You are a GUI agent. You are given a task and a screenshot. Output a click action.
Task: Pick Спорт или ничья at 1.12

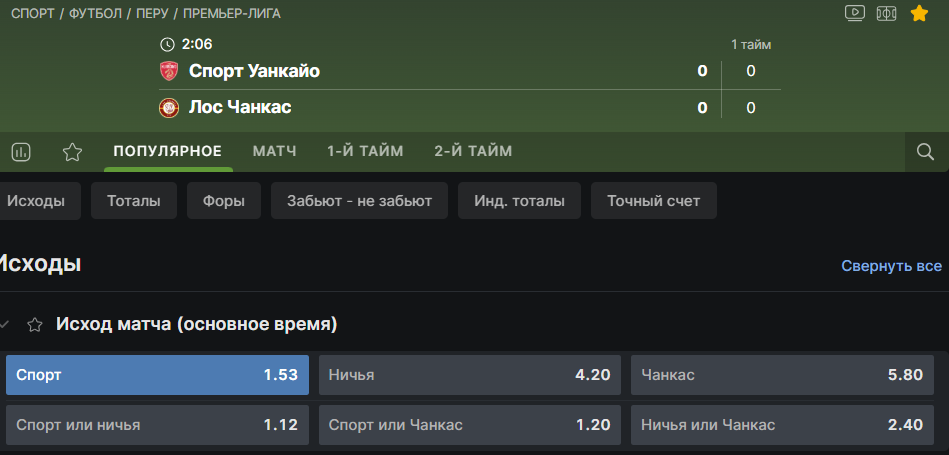157,424
